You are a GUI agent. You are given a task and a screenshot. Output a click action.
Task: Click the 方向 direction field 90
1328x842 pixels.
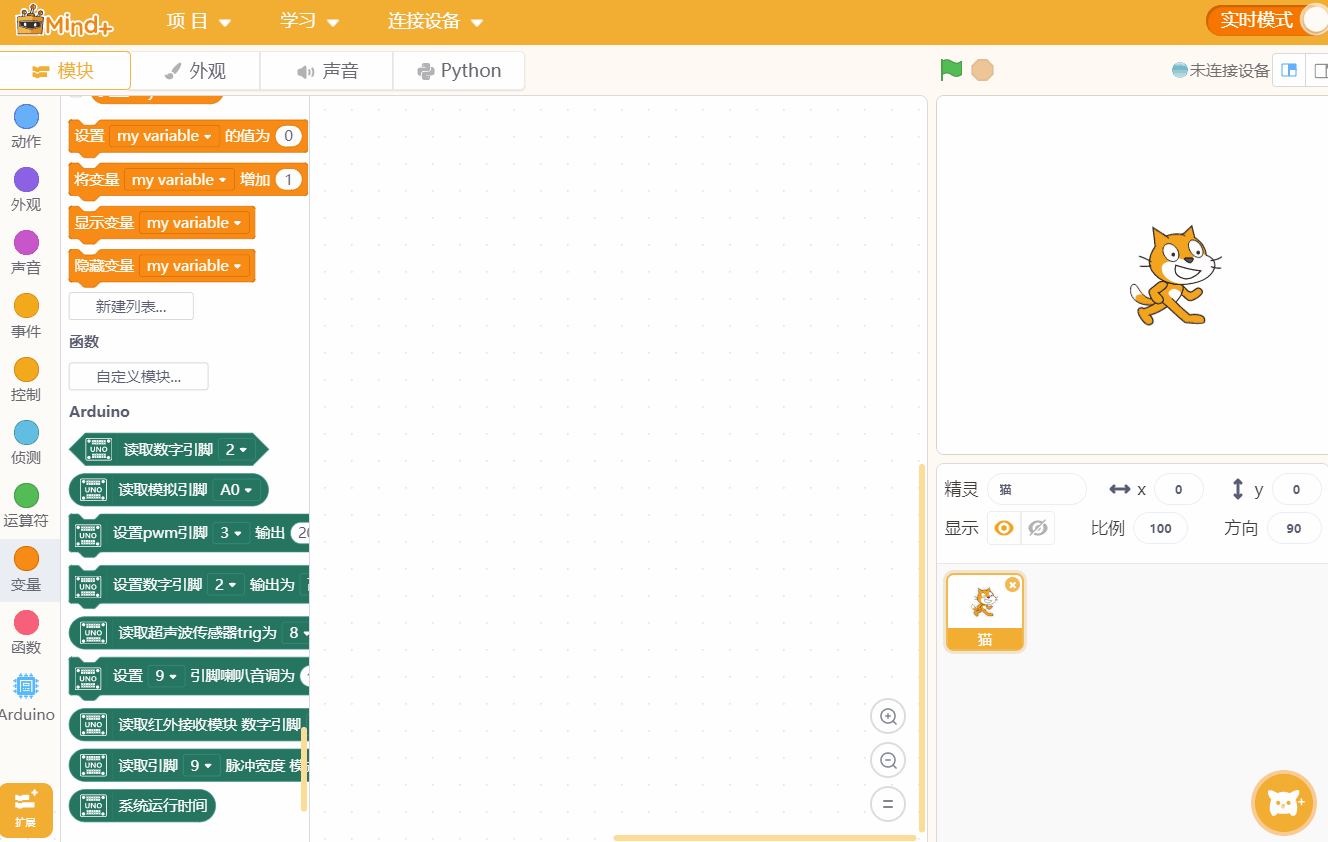click(x=1294, y=528)
